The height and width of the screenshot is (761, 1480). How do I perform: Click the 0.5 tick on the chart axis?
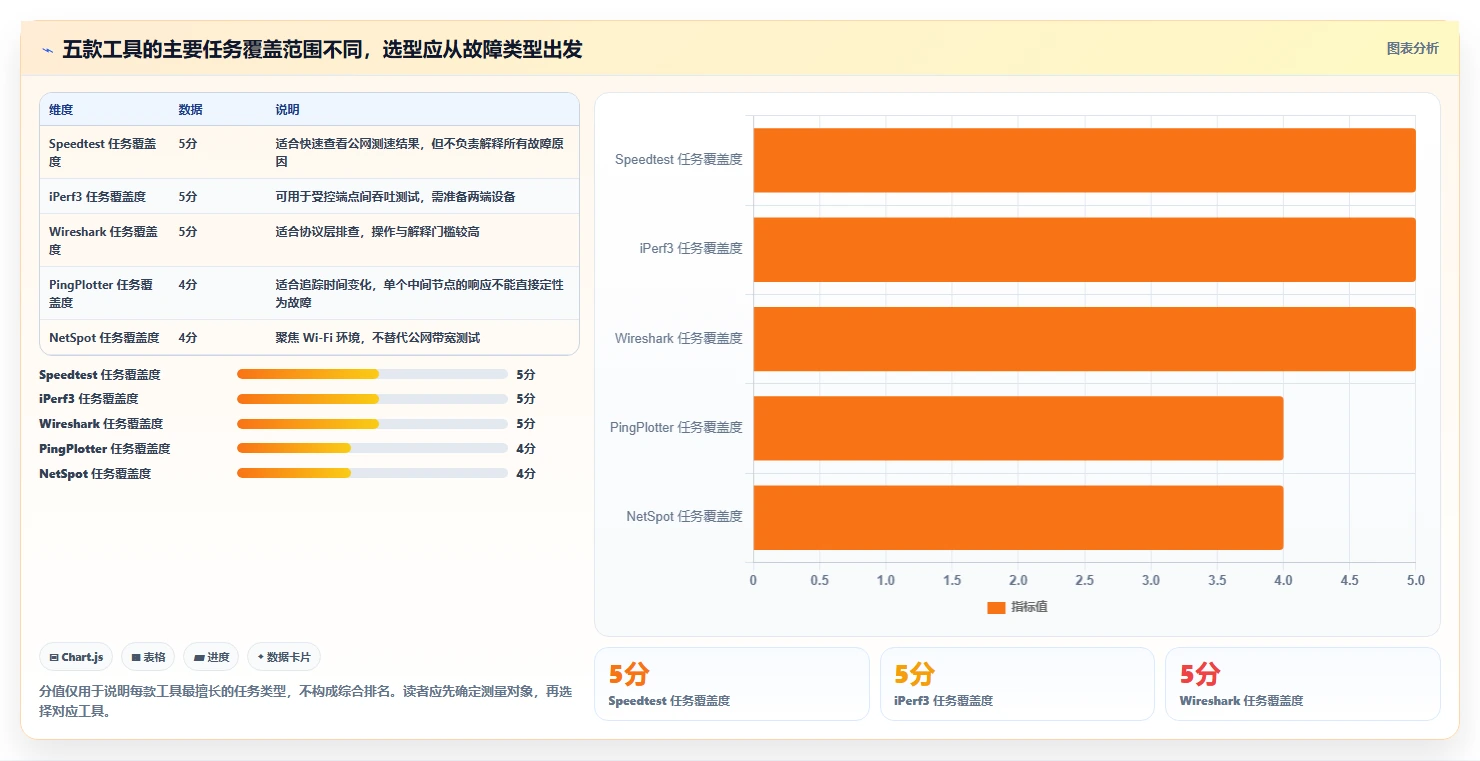tap(820, 580)
